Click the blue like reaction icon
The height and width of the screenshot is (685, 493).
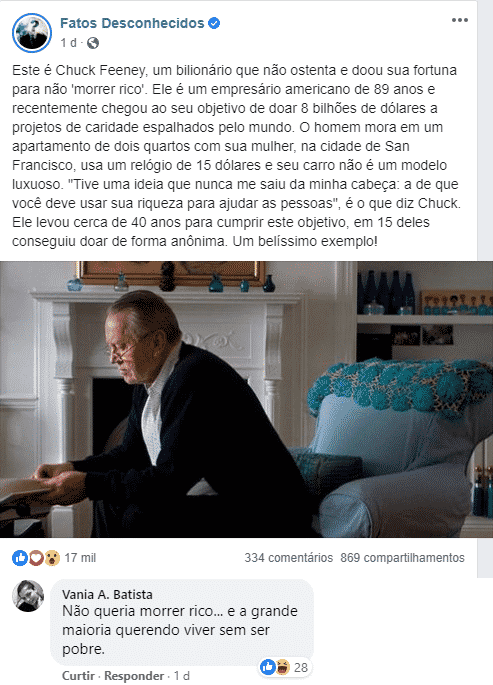coord(20,558)
